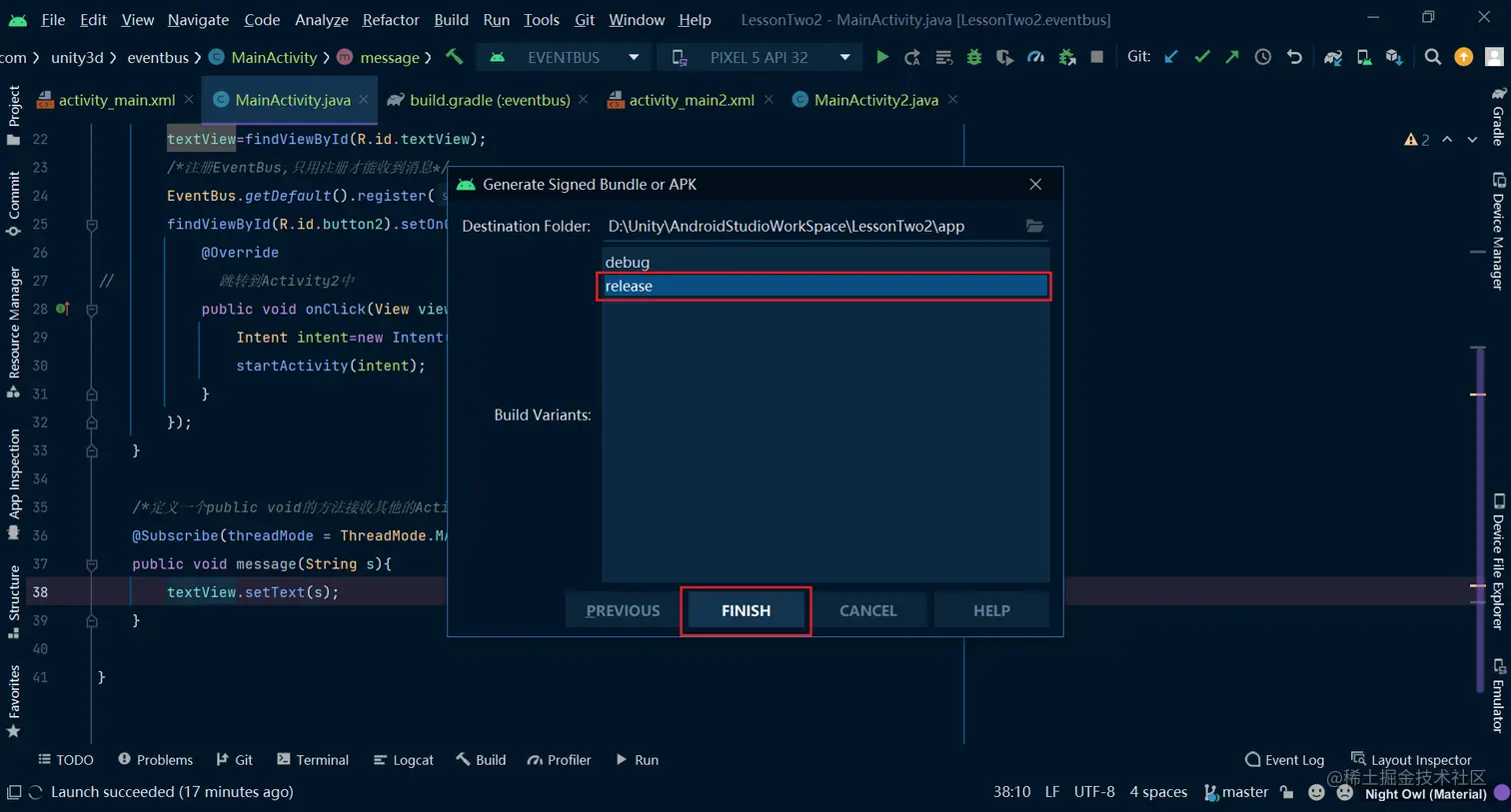Click the Stop square icon
The width and height of the screenshot is (1511, 812).
[1097, 58]
